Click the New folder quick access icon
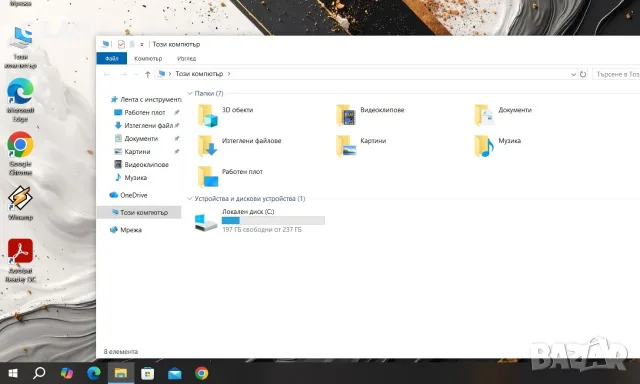 point(132,44)
